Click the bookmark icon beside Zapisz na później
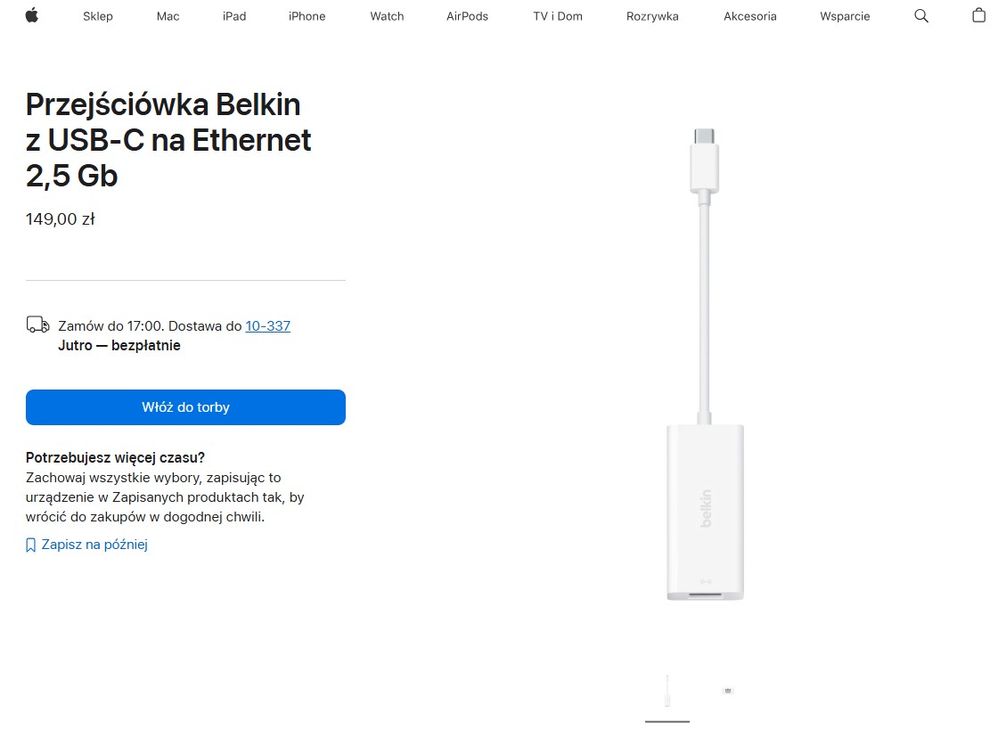Image resolution: width=998 pixels, height=747 pixels. (31, 545)
